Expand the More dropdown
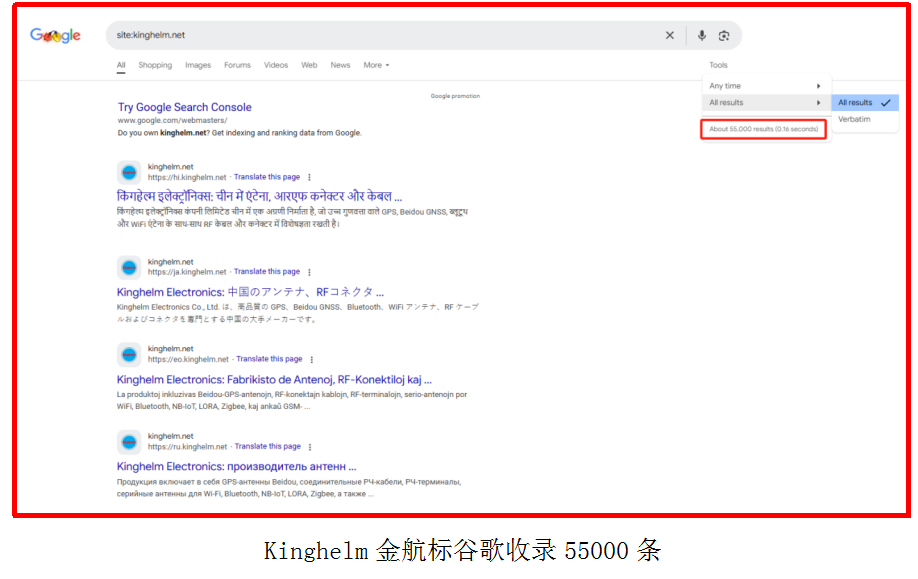The width and height of the screenshot is (918, 579). [x=376, y=65]
